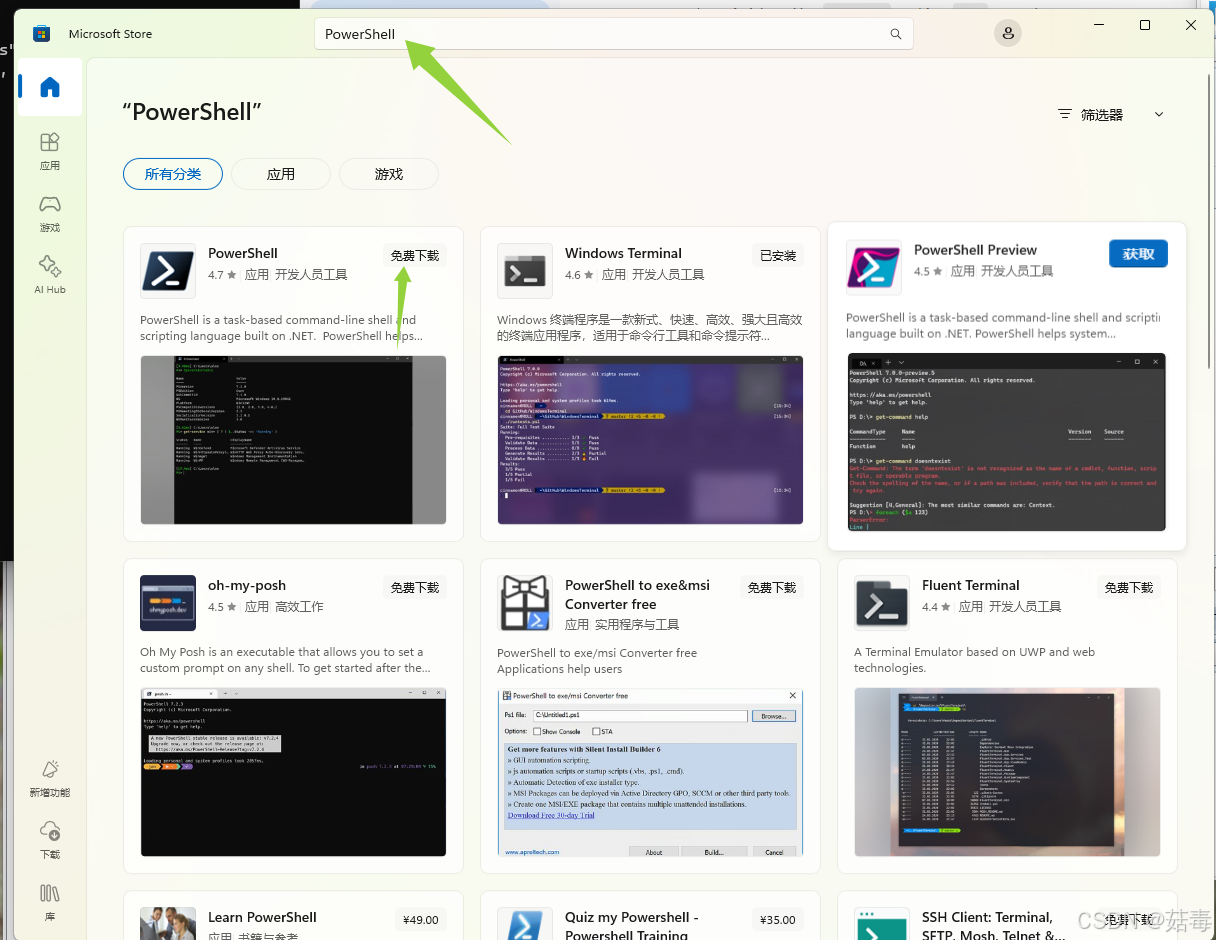Image resolution: width=1216 pixels, height=940 pixels.
Task: Open the Windows Terminal screenshot thumbnail
Action: pyautogui.click(x=650, y=440)
